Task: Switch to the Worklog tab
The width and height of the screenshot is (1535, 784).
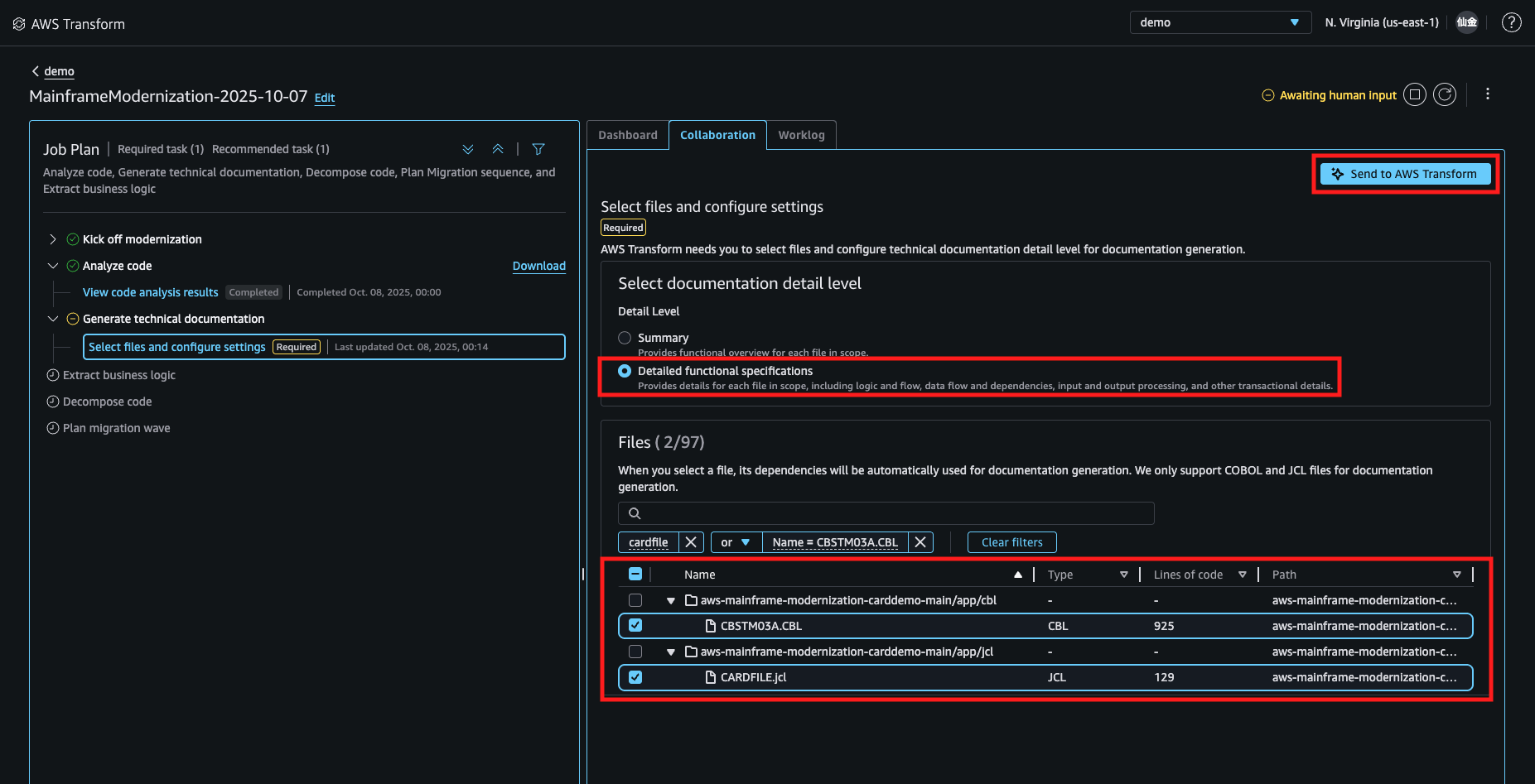Action: click(801, 135)
